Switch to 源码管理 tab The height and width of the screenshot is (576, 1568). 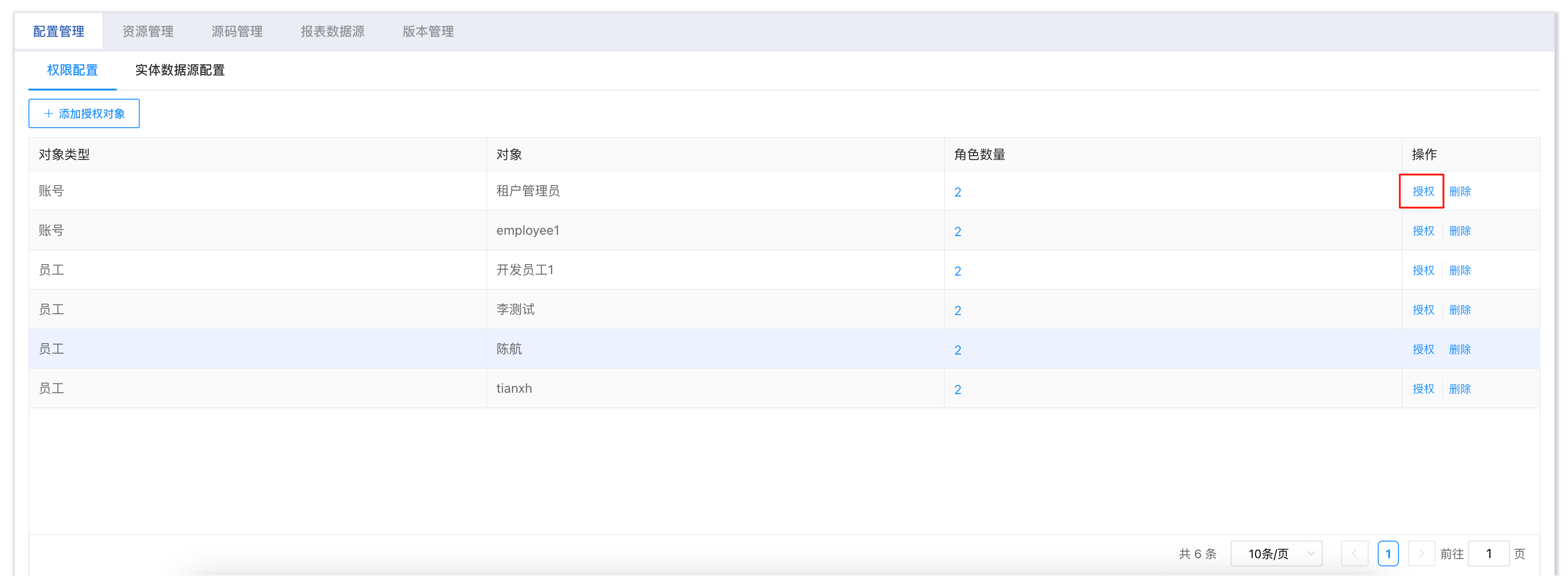click(x=237, y=32)
